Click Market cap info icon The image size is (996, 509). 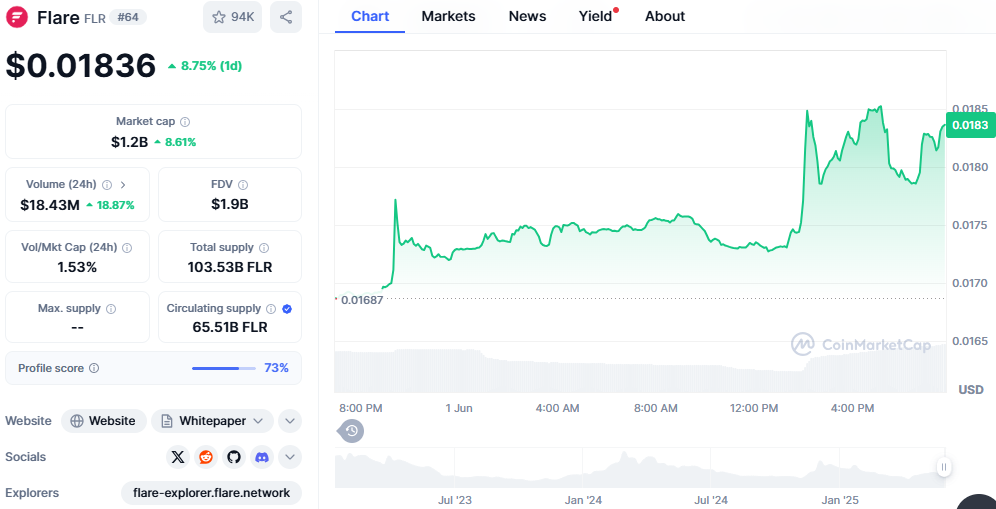coord(185,121)
